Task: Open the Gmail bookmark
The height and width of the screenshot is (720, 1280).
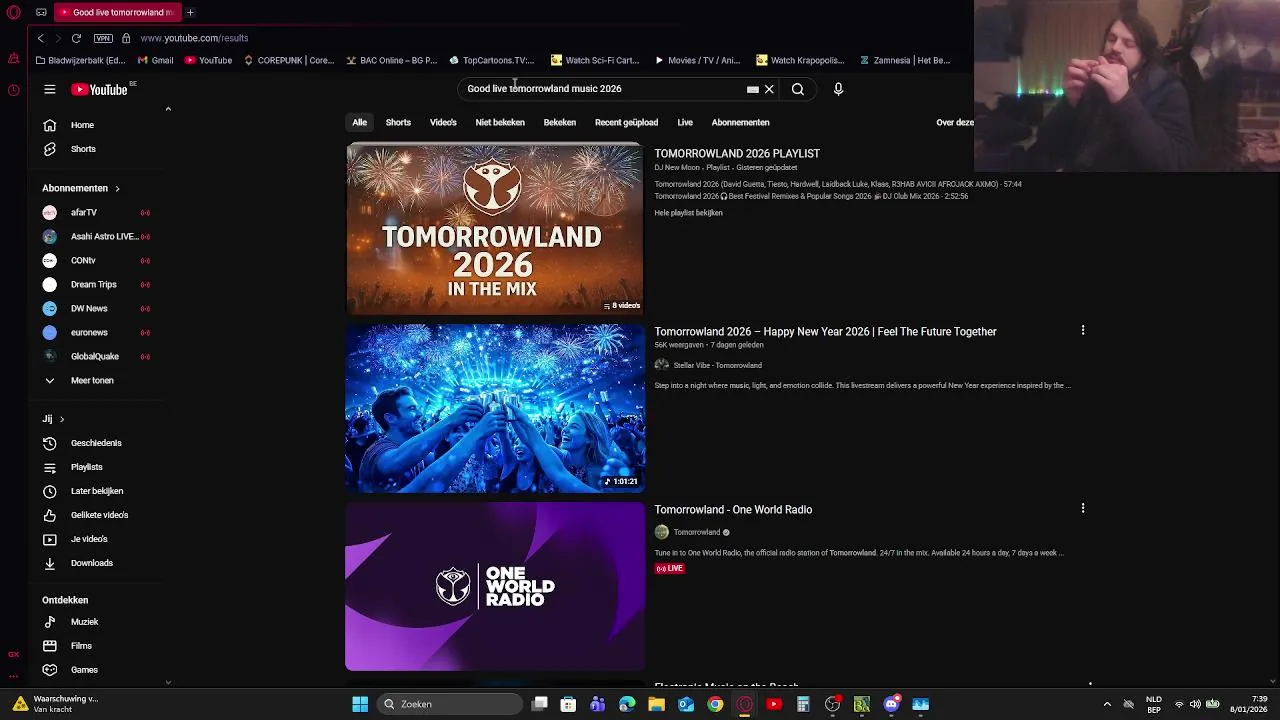Action: coord(155,60)
